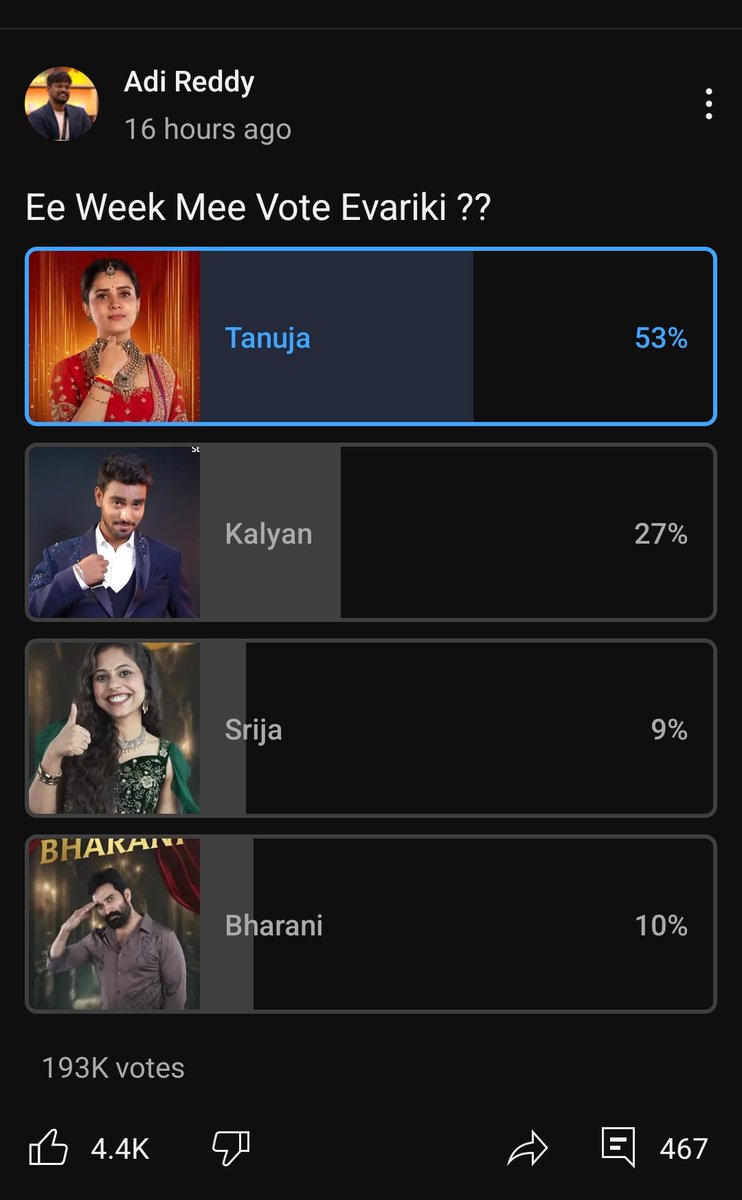
Task: Dislike the post with thumbs-down icon
Action: pyautogui.click(x=231, y=1148)
